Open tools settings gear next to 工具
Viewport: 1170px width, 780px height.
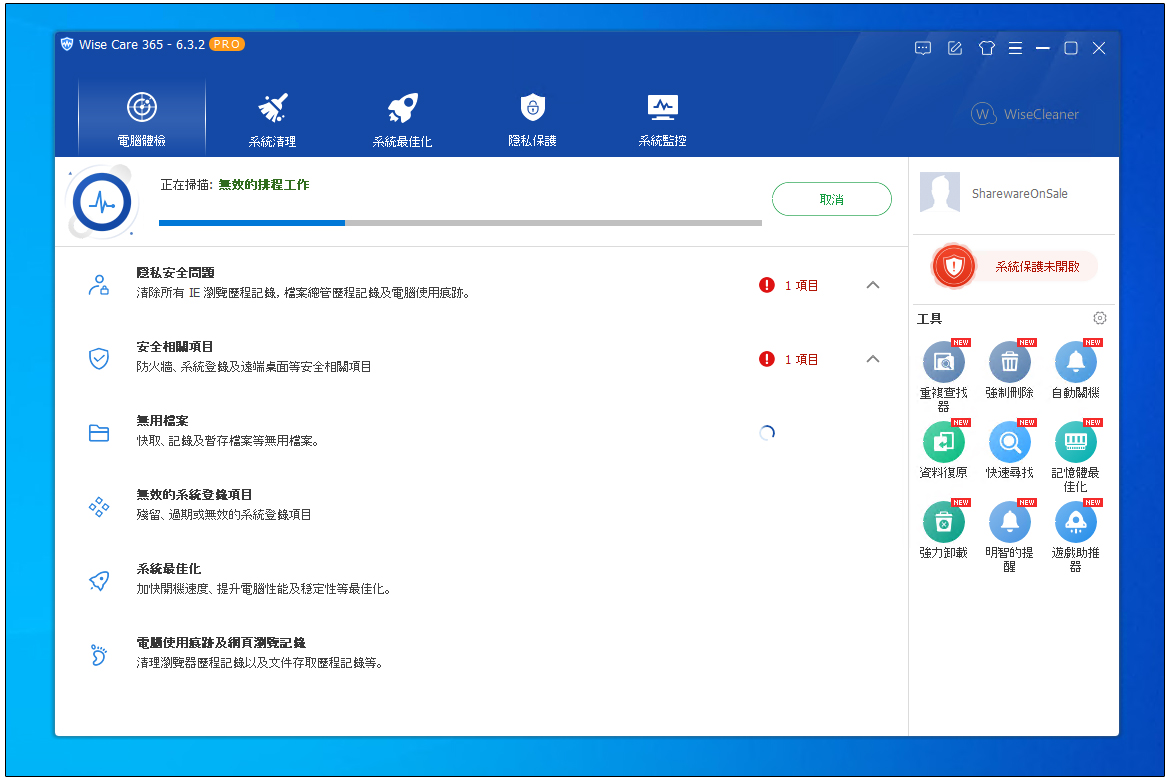[1100, 318]
